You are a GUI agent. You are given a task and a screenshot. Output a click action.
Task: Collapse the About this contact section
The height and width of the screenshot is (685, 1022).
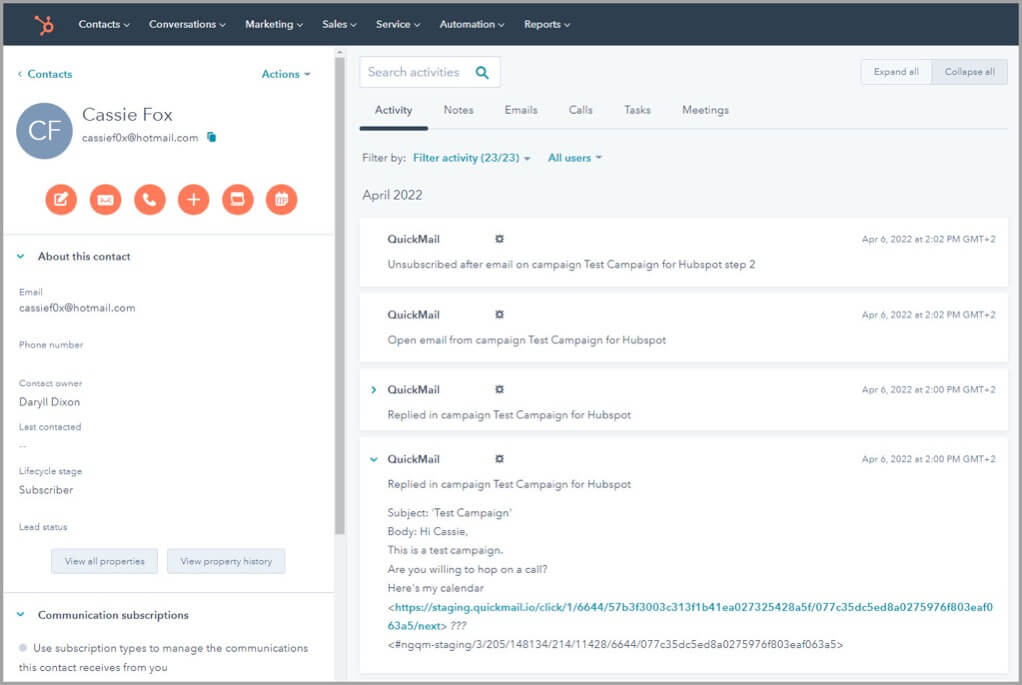[x=21, y=257]
